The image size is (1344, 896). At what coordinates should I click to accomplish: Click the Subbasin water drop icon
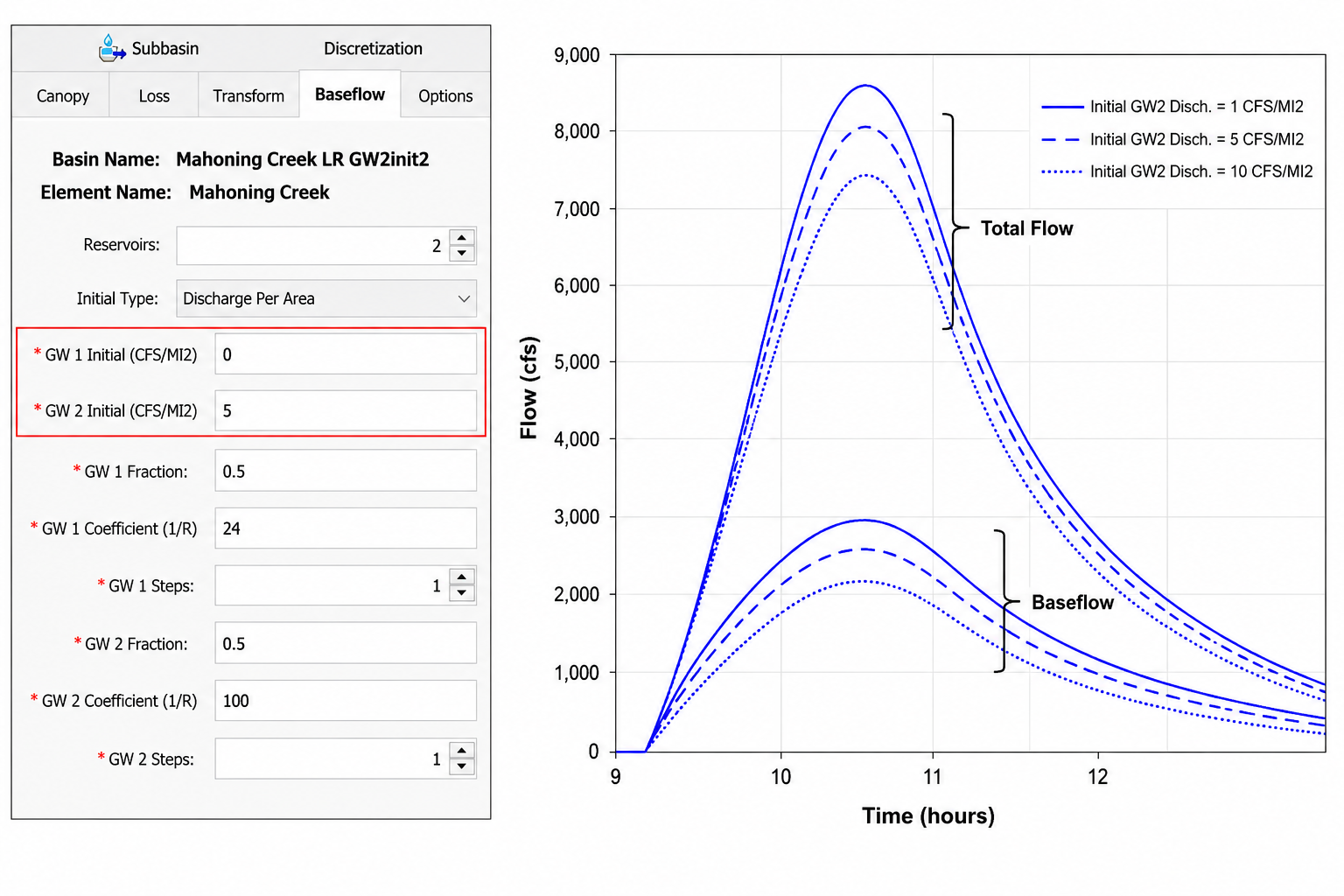click(112, 48)
